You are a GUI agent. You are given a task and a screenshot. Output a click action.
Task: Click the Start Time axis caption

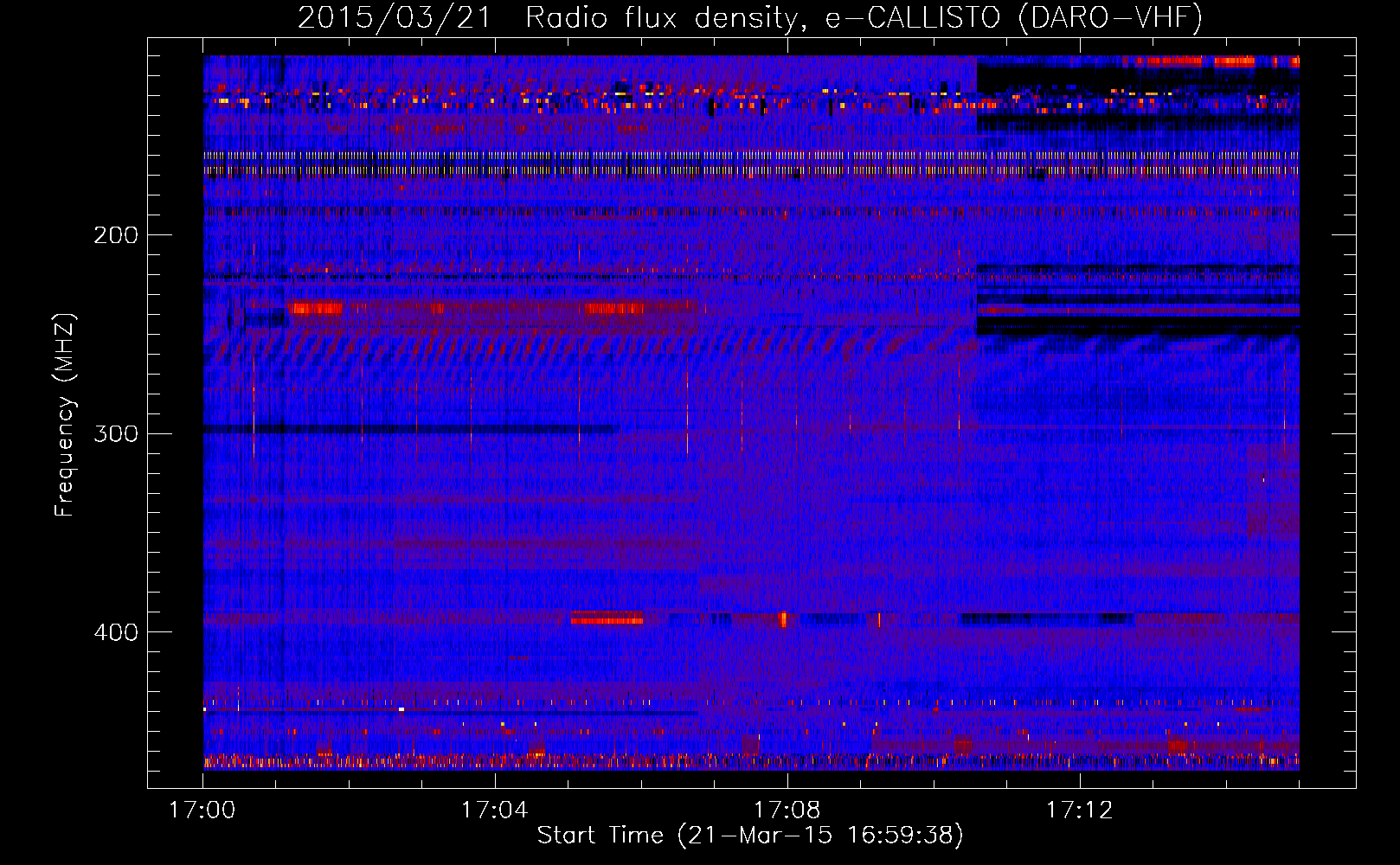(x=750, y=836)
